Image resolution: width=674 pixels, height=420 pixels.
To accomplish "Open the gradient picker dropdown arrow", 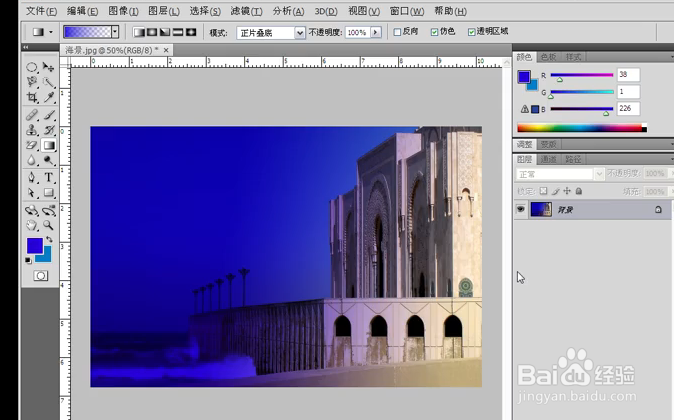I will tap(115, 32).
